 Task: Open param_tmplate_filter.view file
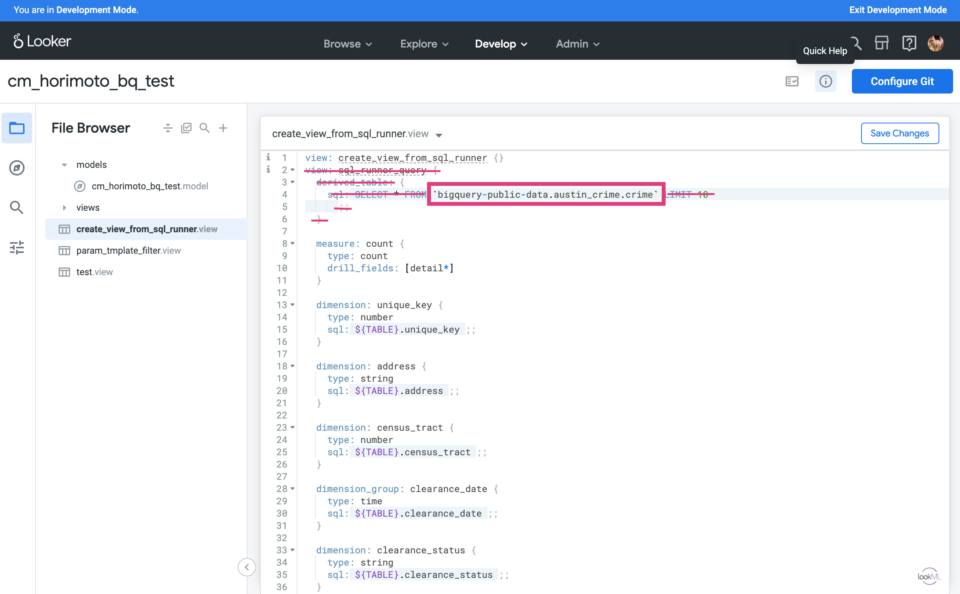[x=128, y=250]
